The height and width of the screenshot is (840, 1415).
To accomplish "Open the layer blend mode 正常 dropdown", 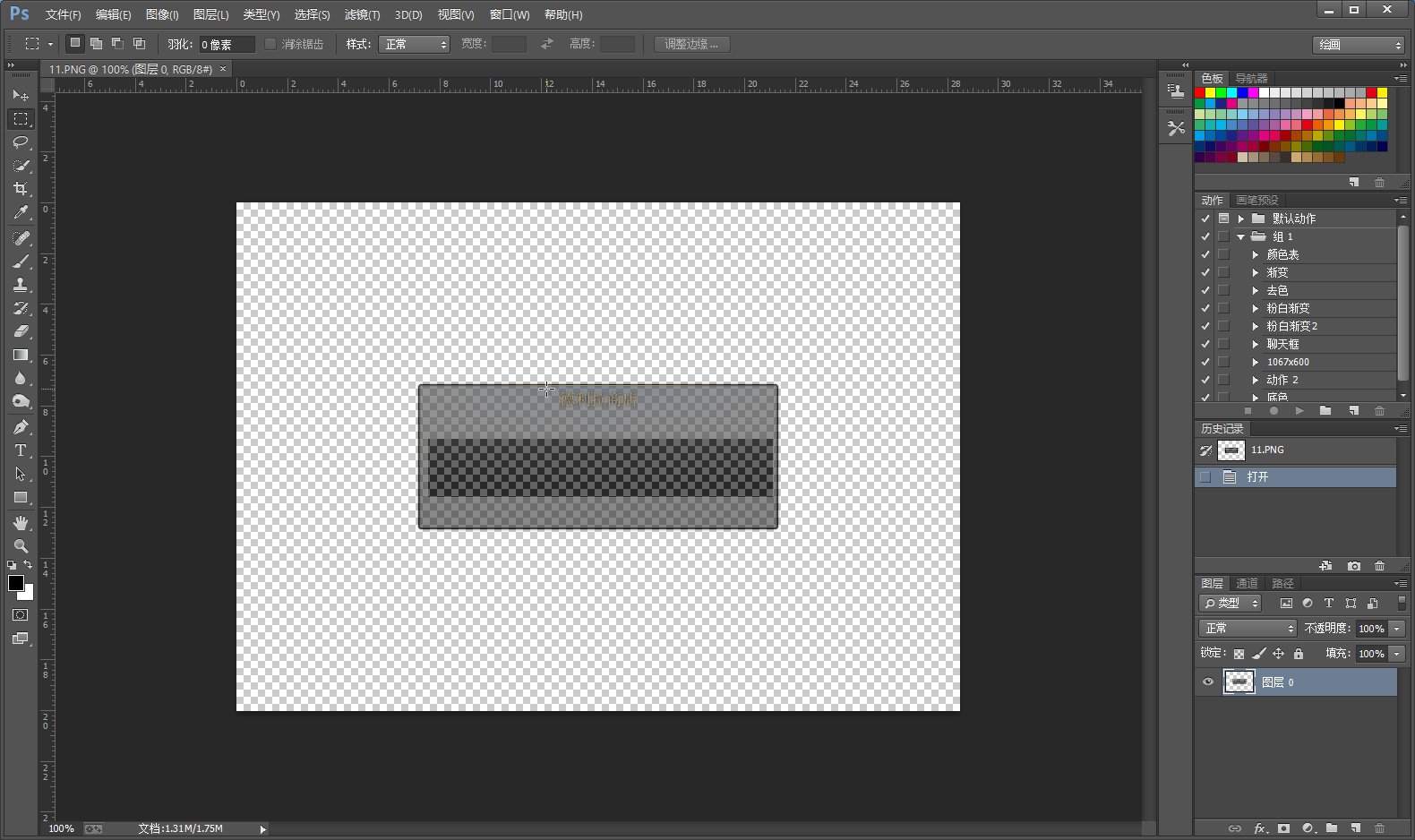I will [1248, 629].
